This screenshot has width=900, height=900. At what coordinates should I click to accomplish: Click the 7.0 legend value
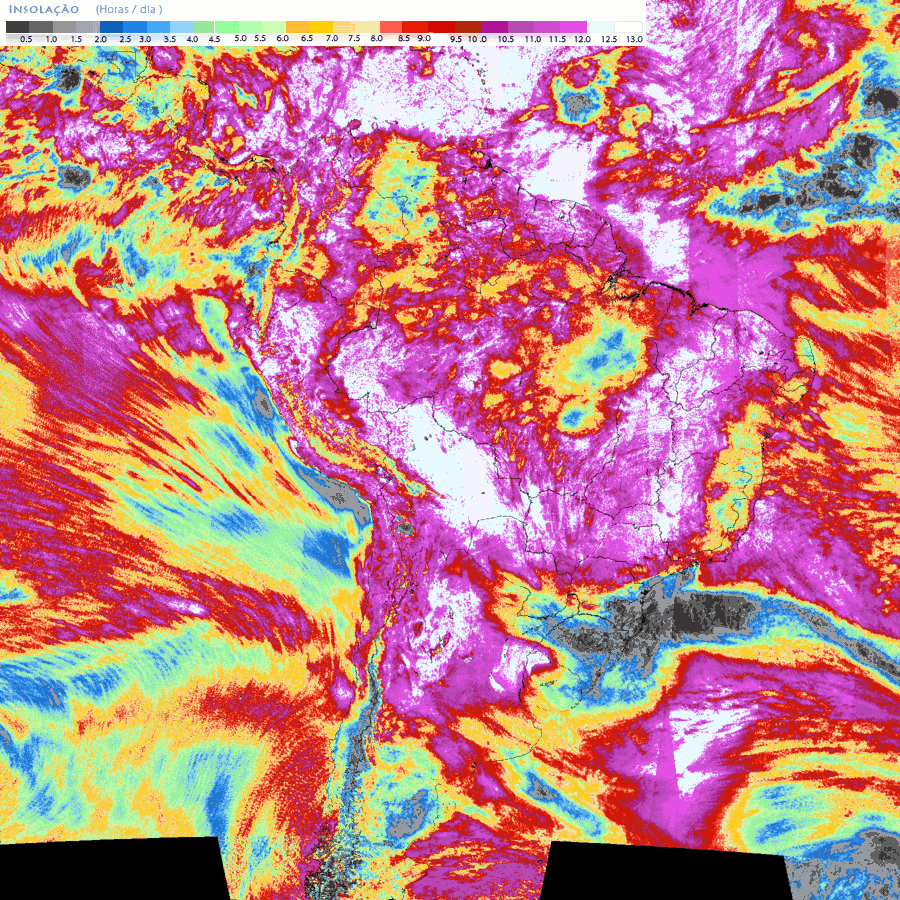pyautogui.click(x=332, y=38)
